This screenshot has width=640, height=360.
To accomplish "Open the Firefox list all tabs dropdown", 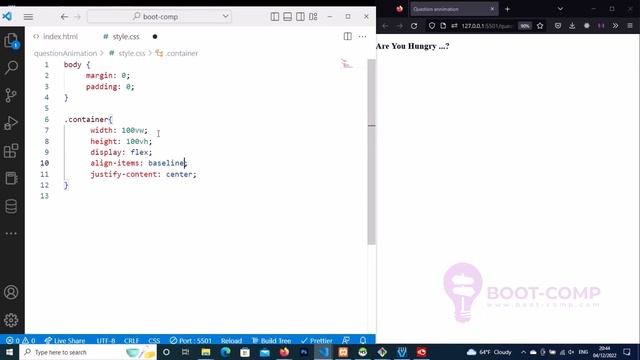I will coord(560,9).
